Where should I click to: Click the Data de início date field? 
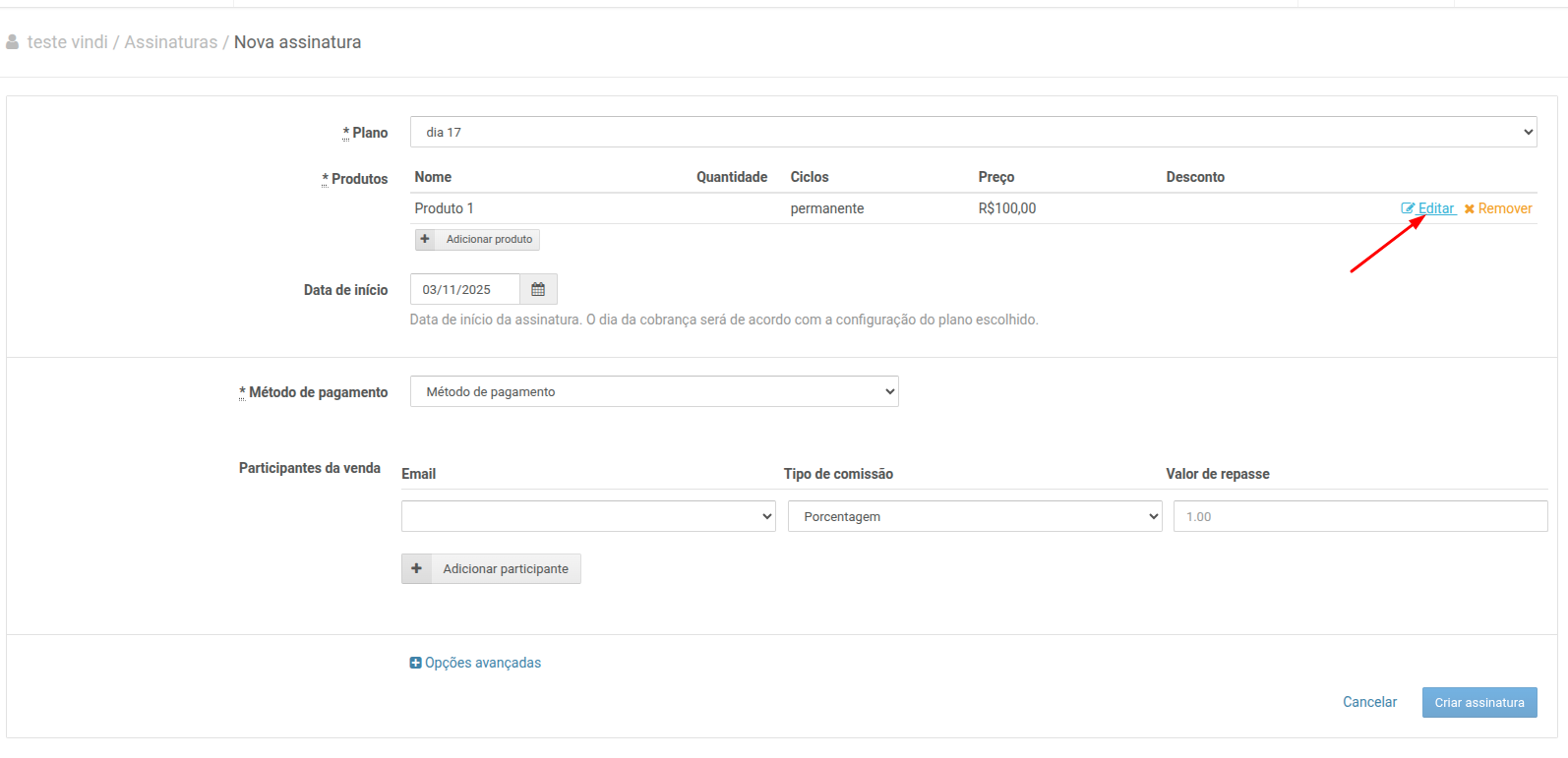[x=465, y=289]
